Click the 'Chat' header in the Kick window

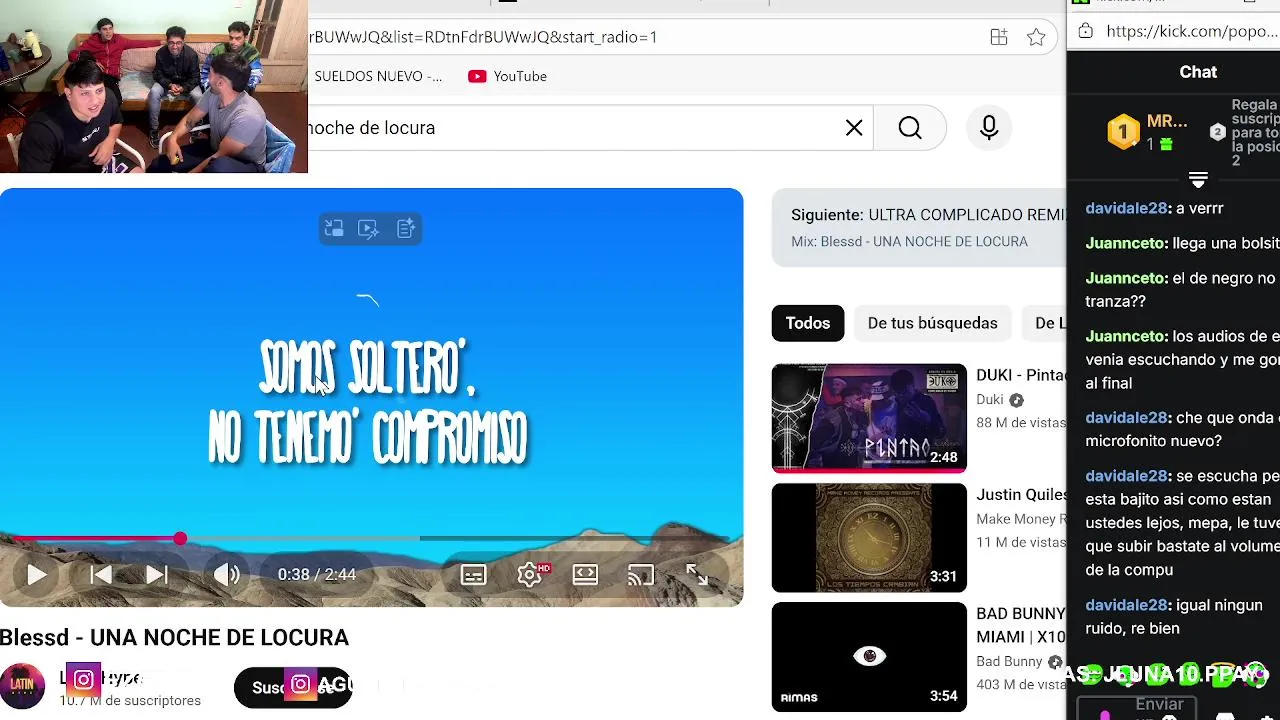(x=1198, y=72)
